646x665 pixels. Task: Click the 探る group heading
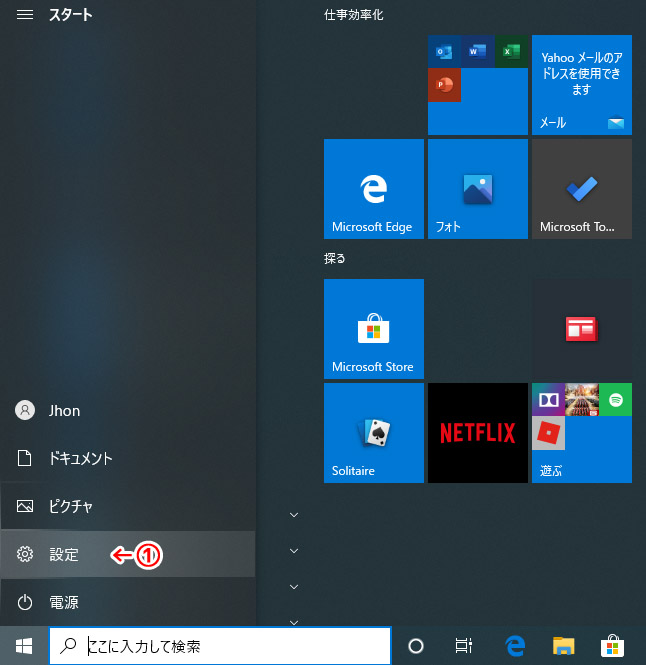pos(334,258)
